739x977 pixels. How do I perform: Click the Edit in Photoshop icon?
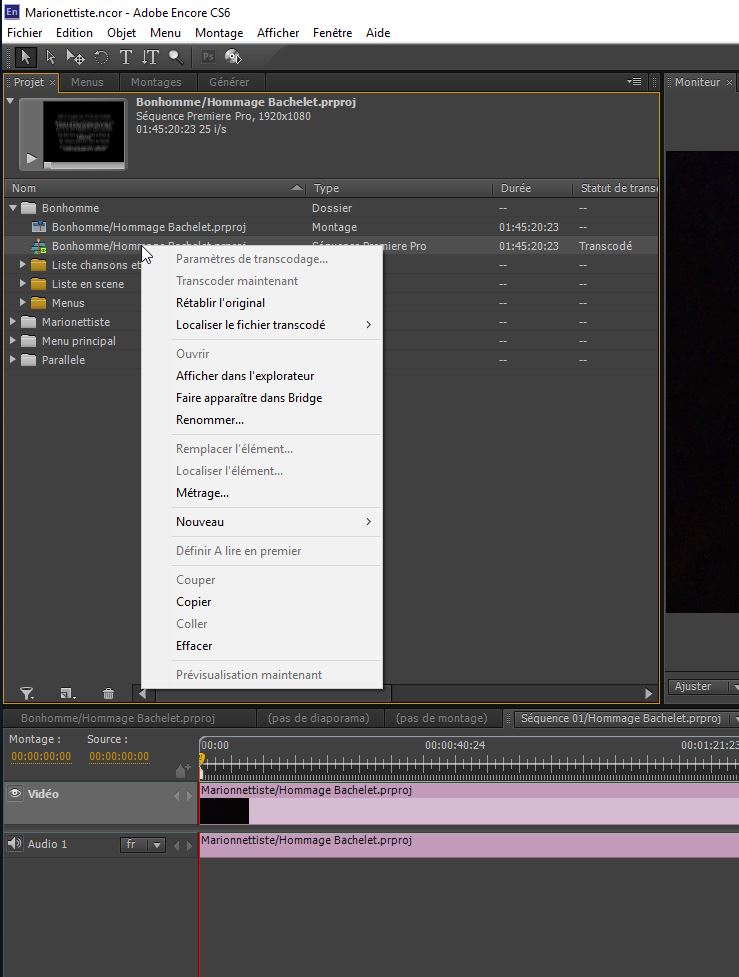208,57
